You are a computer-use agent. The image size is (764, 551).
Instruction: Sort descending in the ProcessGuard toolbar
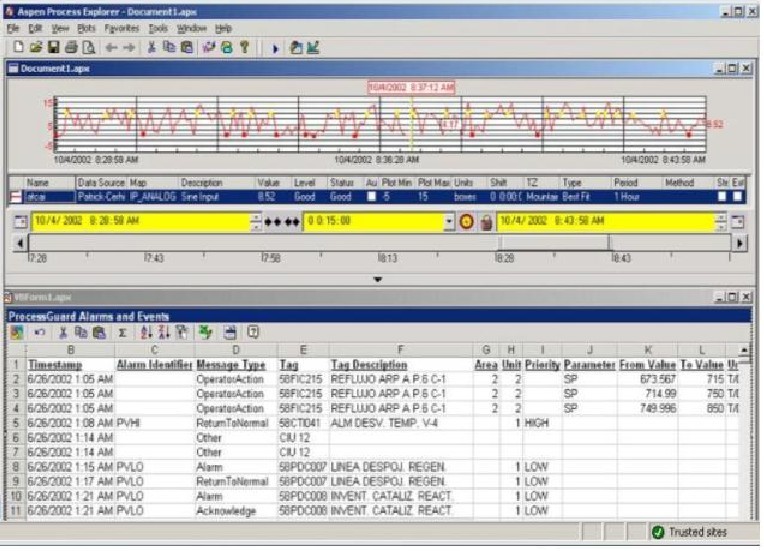point(164,333)
